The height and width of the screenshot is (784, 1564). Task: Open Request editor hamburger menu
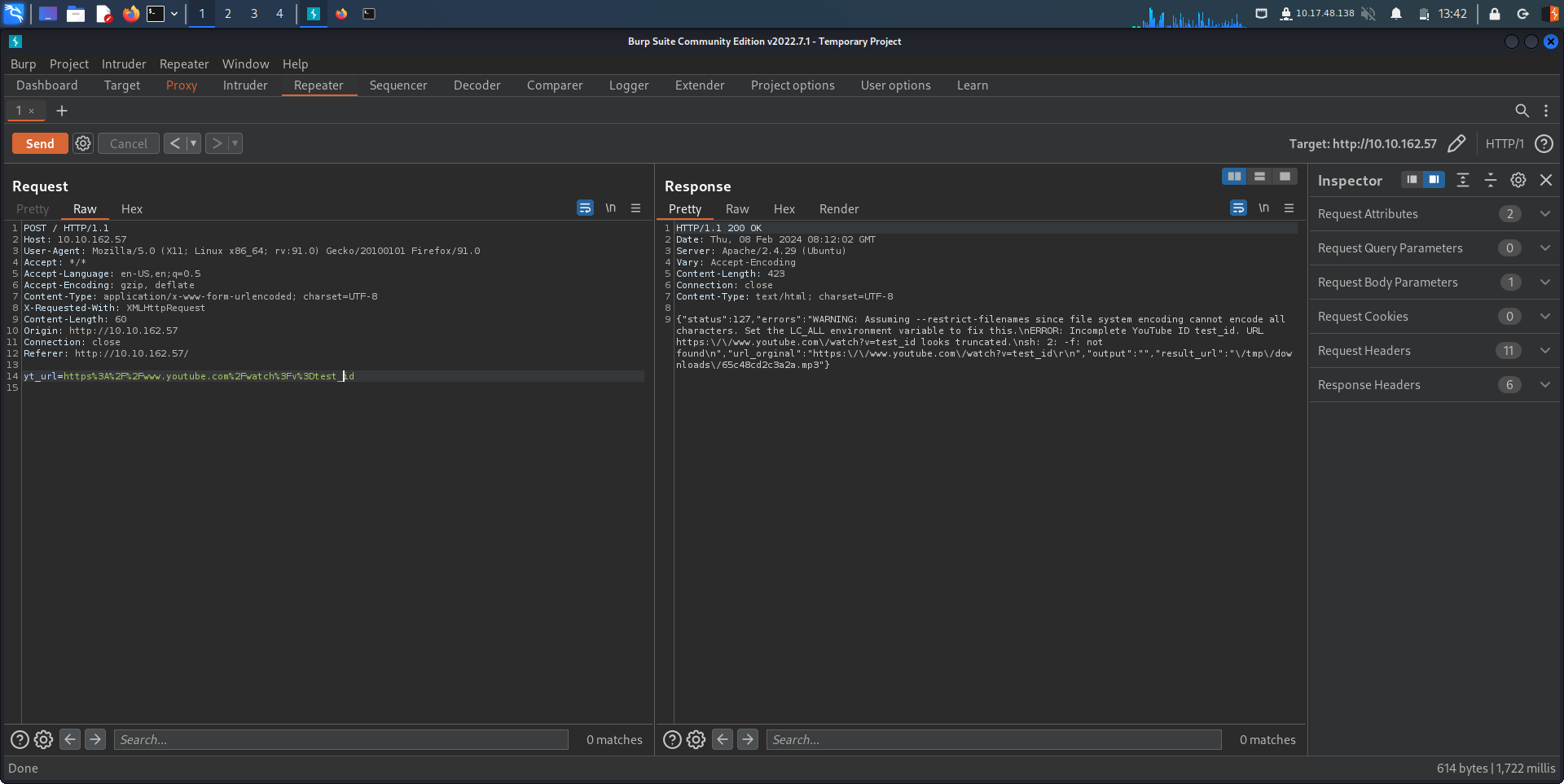(x=636, y=208)
